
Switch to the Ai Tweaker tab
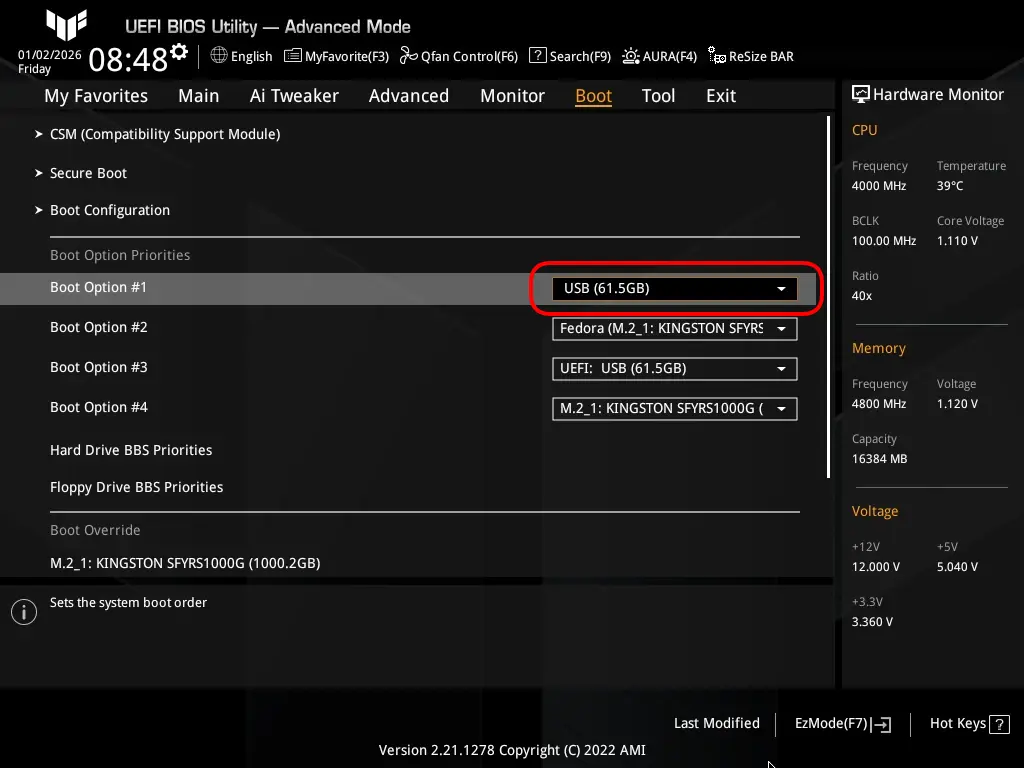point(294,95)
